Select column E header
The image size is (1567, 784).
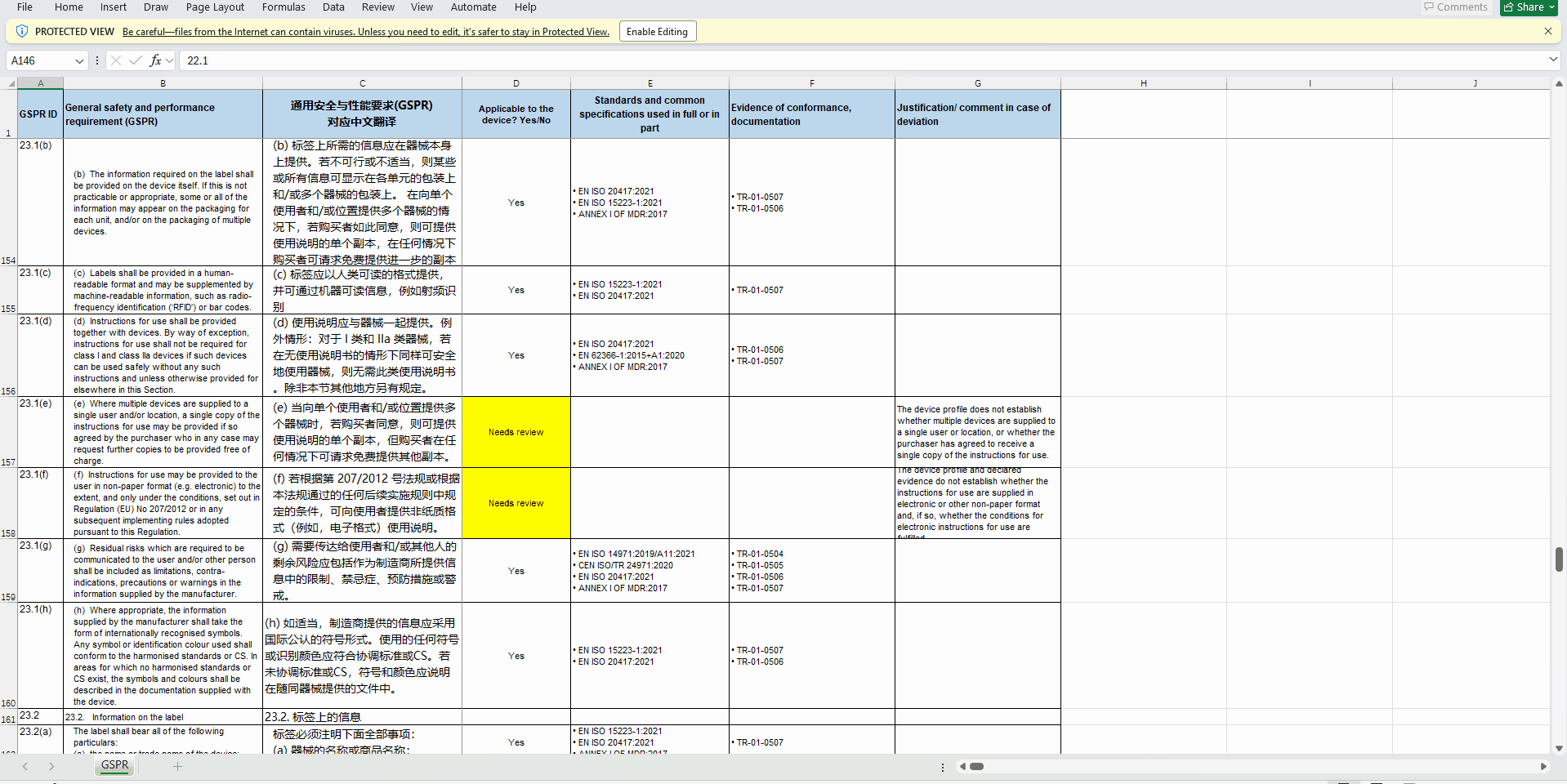pyautogui.click(x=650, y=83)
